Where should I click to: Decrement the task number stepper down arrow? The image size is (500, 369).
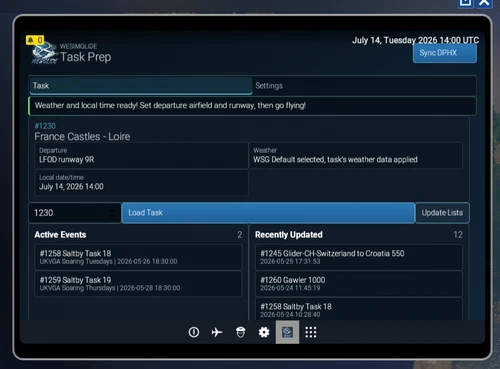[x=112, y=216]
